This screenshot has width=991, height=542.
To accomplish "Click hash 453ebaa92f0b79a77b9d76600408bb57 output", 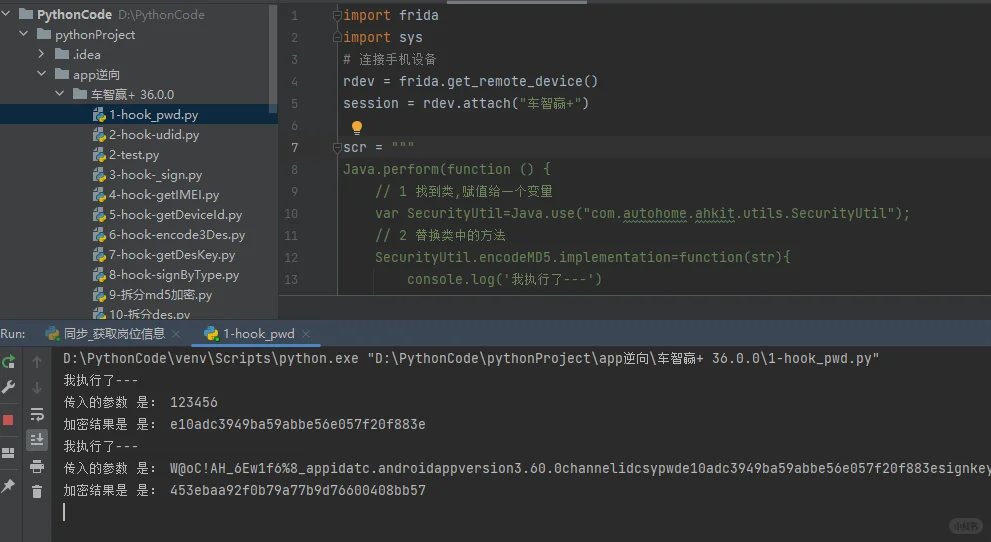I will pos(298,490).
